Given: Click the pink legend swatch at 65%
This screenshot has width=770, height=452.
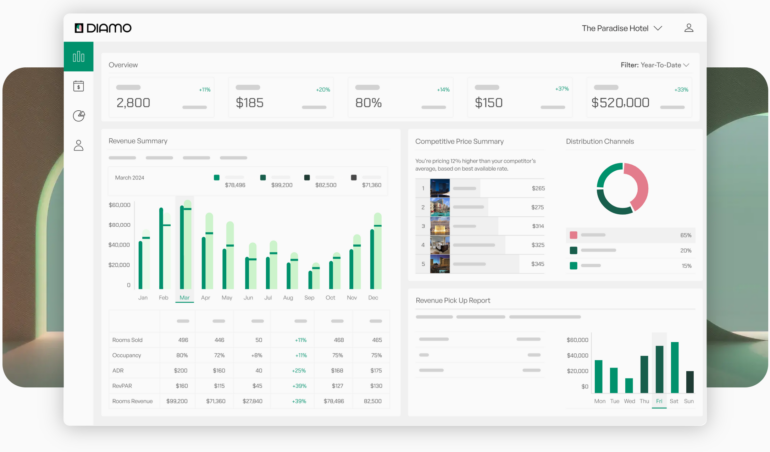Looking at the screenshot, I should click(x=573, y=235).
